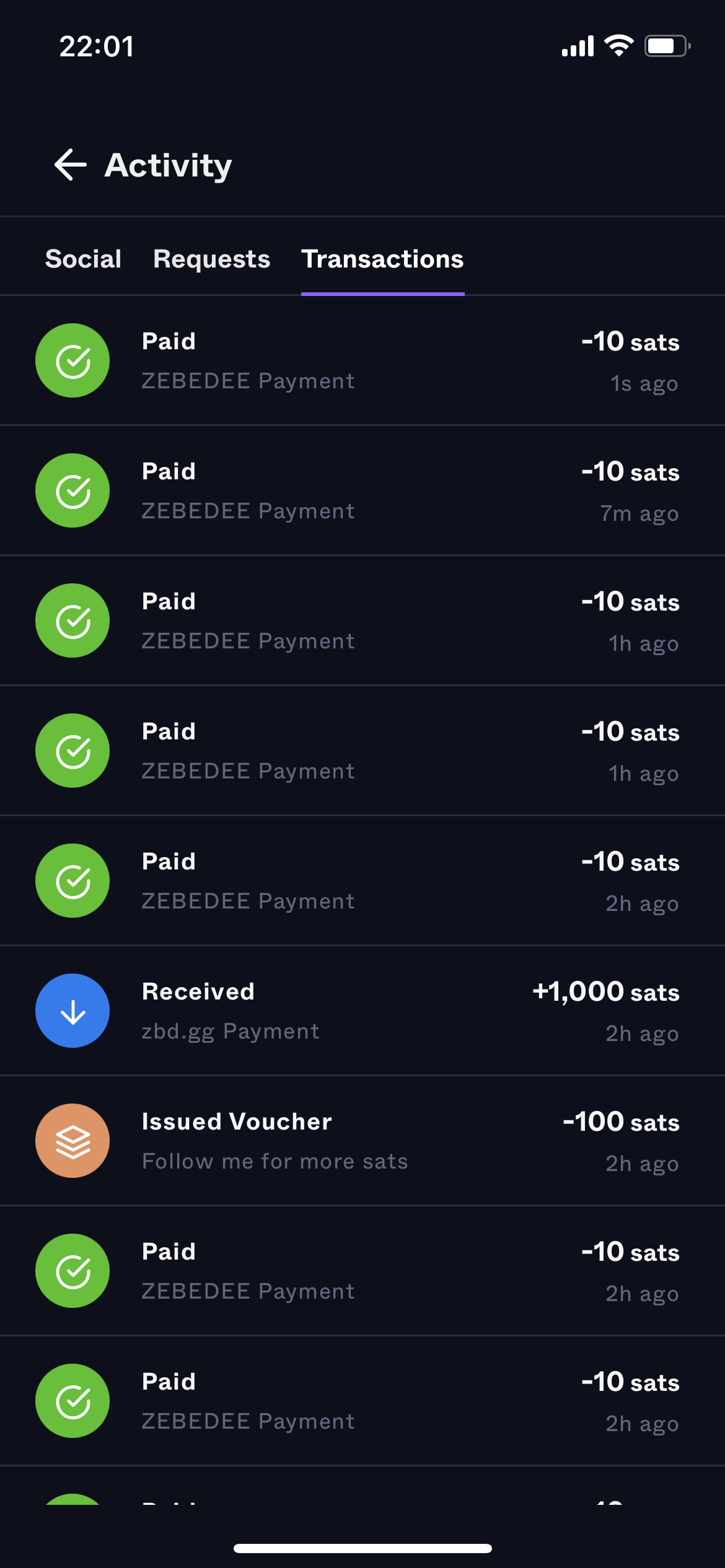Open the Requests tab
Image resolution: width=725 pixels, height=1568 pixels.
[211, 259]
